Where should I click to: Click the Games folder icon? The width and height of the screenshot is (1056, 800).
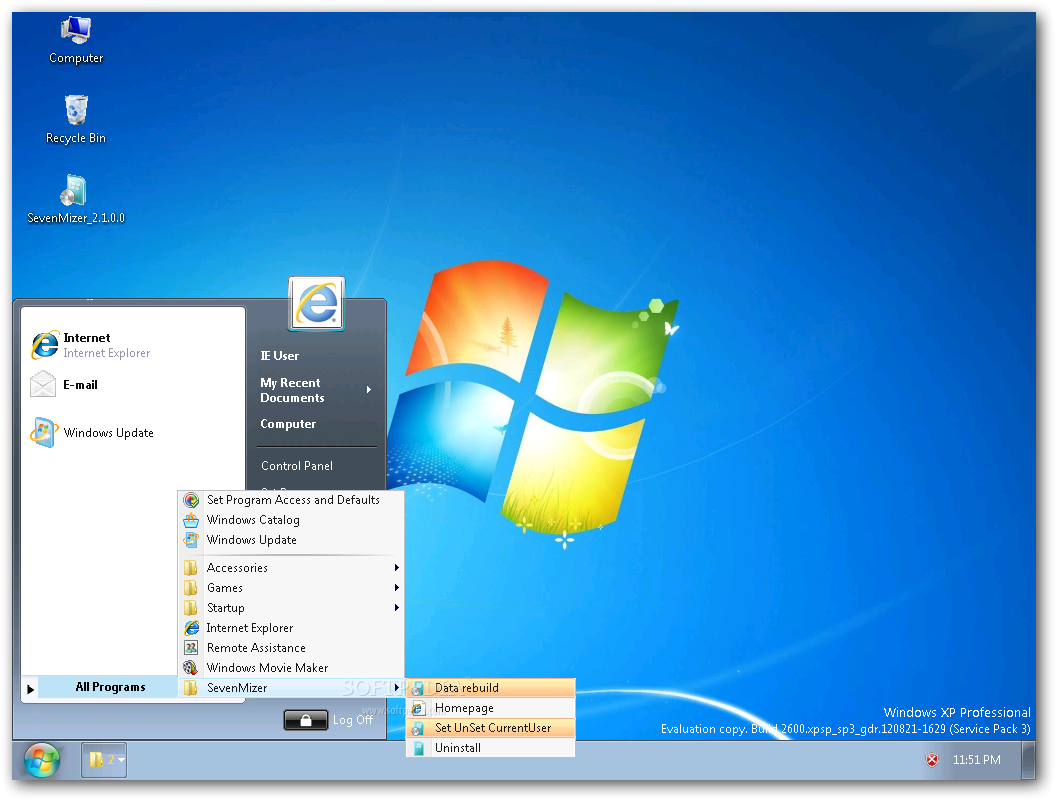point(191,588)
